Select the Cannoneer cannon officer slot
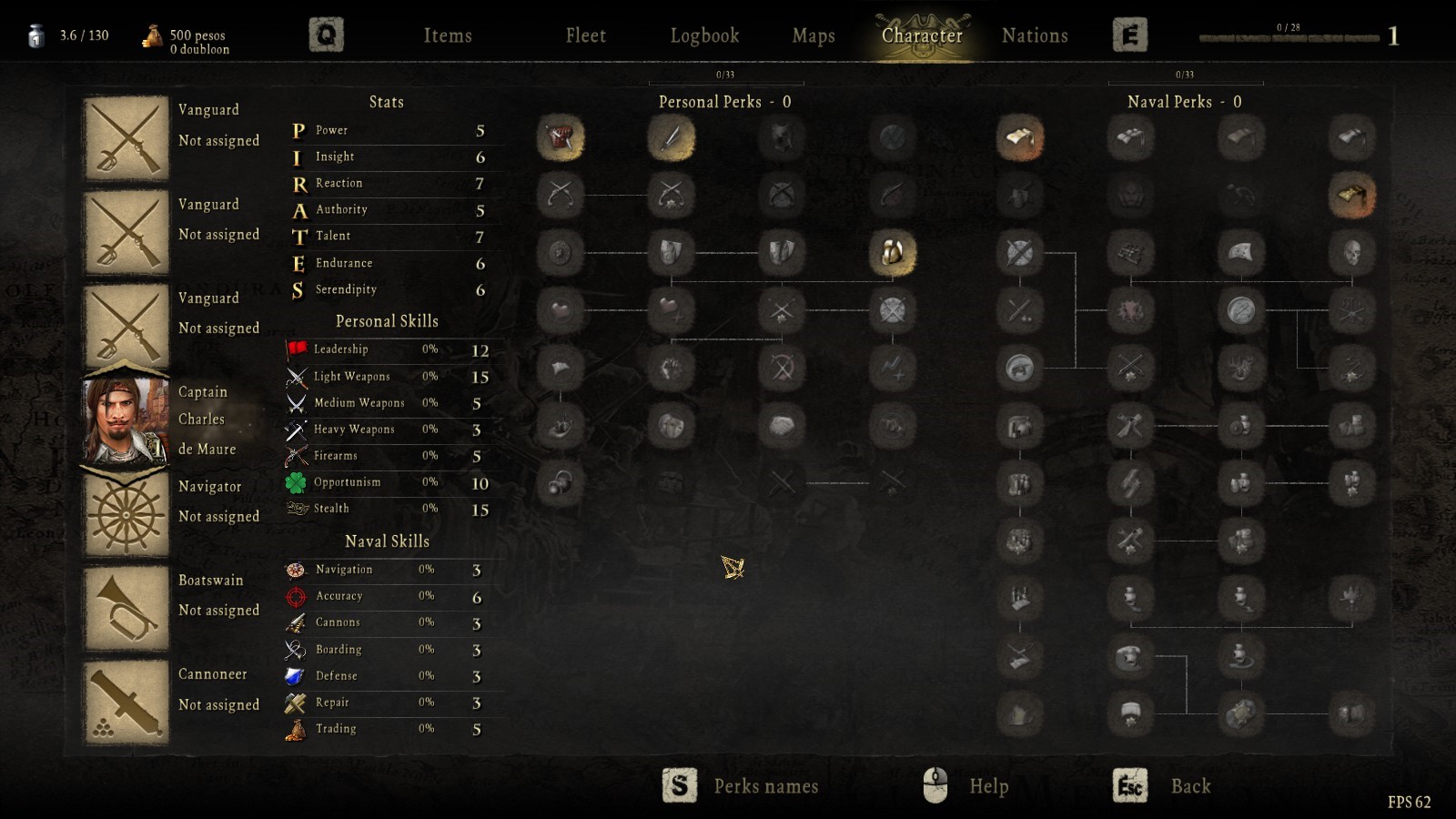The width and height of the screenshot is (1456, 819). 126,703
